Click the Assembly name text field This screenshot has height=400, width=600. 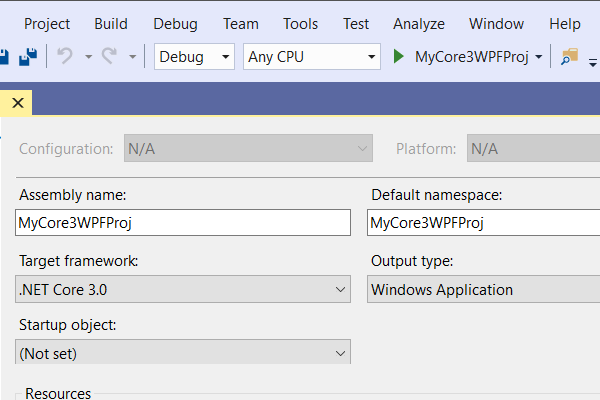click(184, 223)
